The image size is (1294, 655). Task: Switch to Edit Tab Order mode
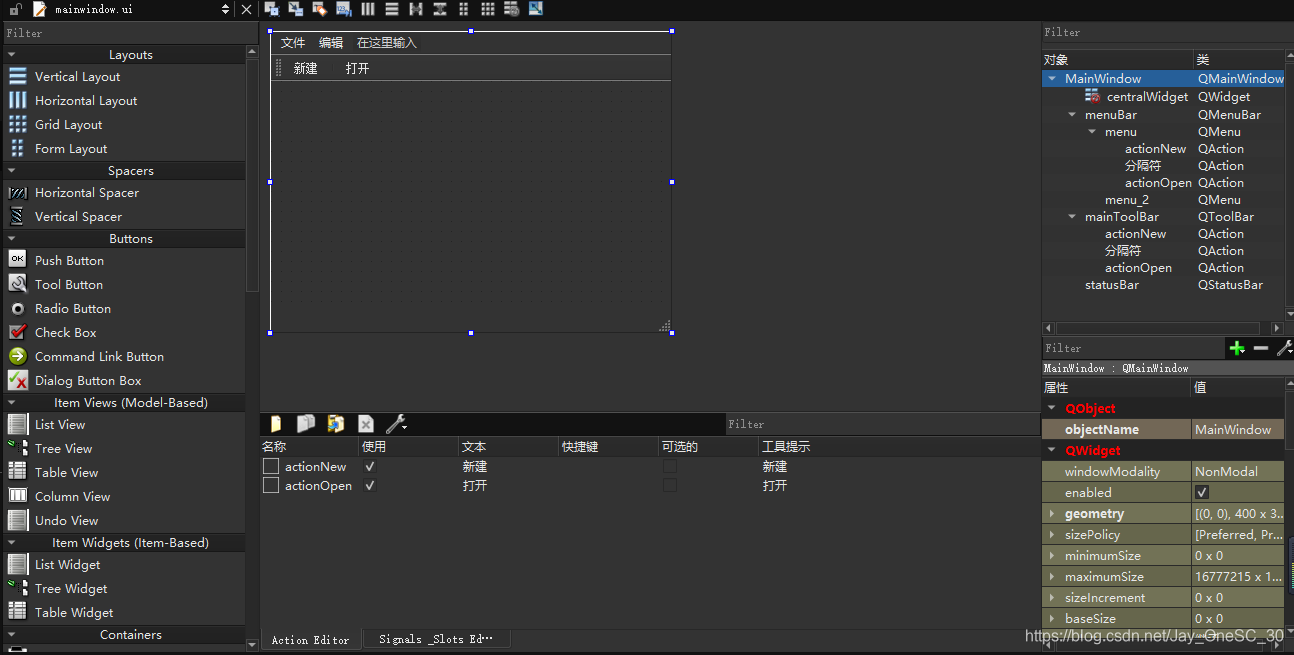coord(344,9)
